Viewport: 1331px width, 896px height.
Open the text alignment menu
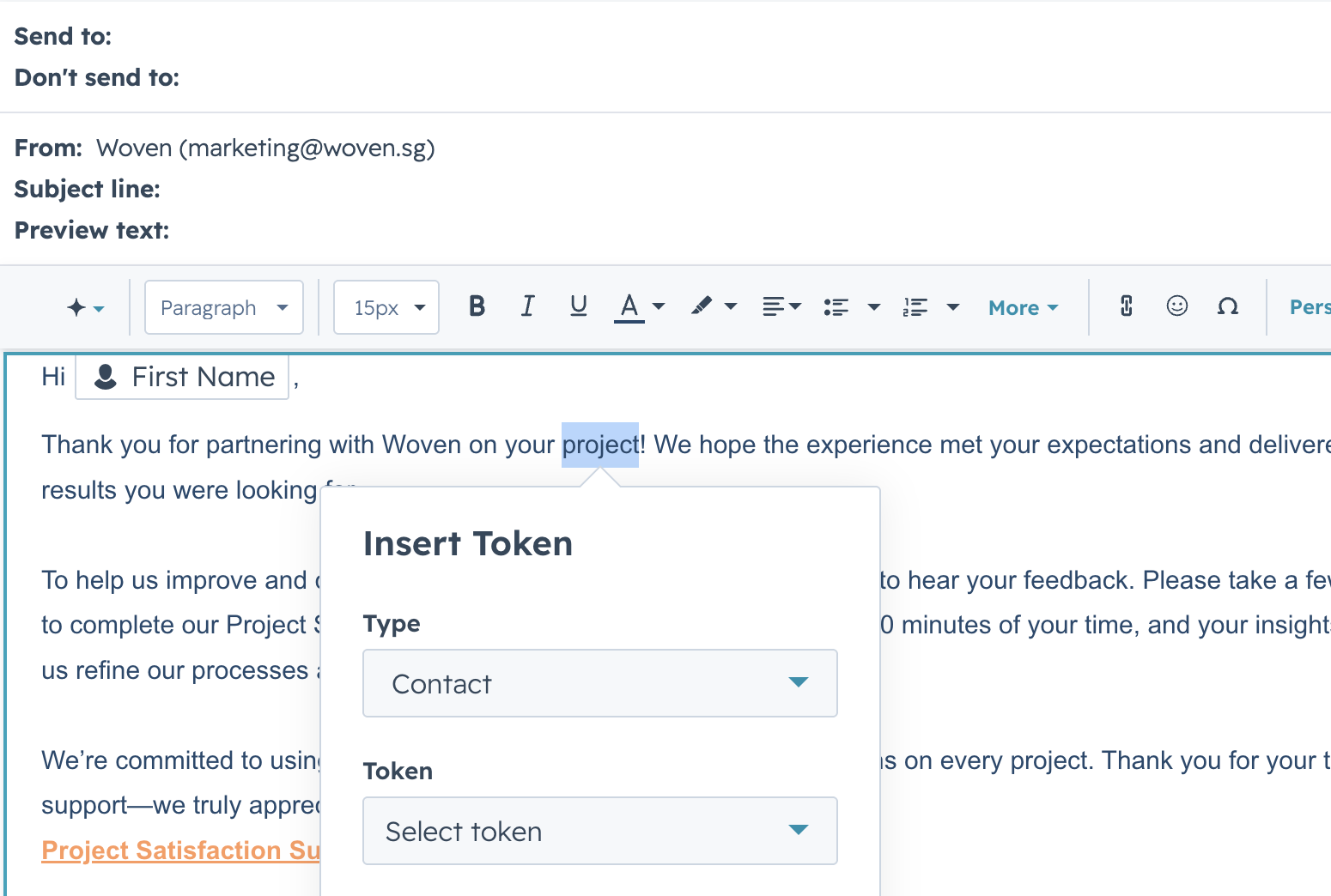coord(781,306)
